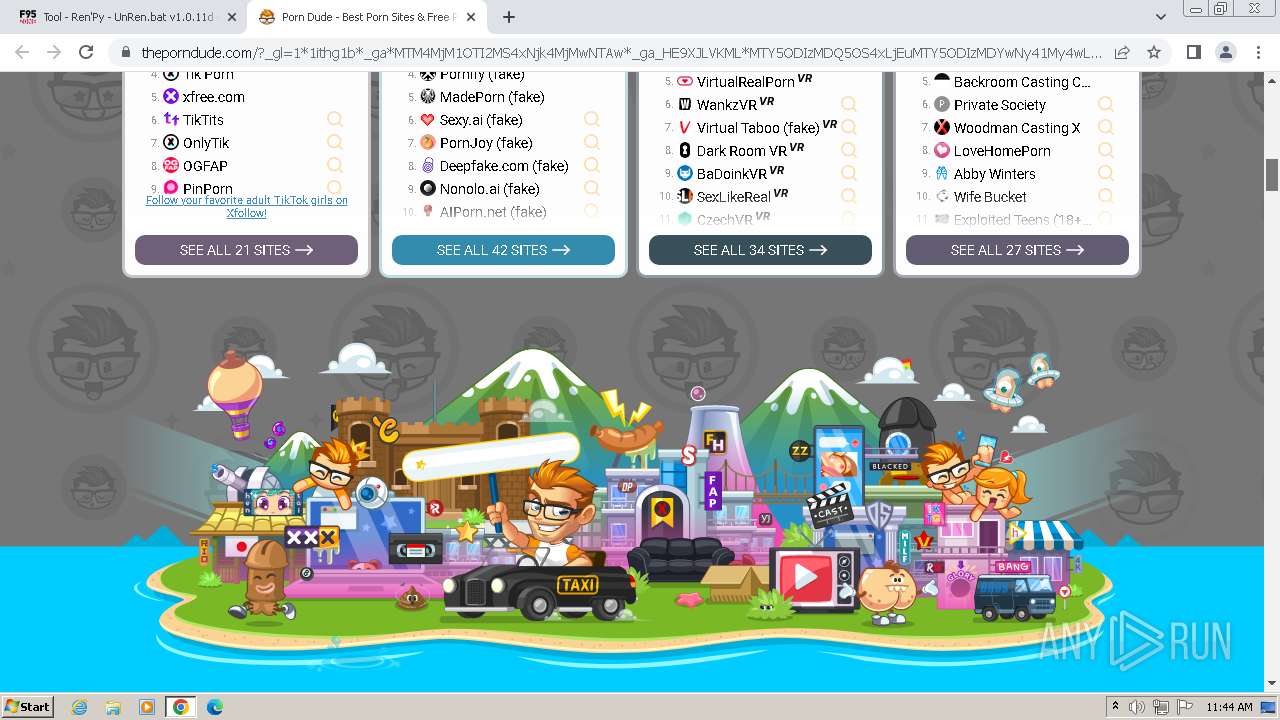
Task: Click the browser forward arrow
Action: coord(54,52)
